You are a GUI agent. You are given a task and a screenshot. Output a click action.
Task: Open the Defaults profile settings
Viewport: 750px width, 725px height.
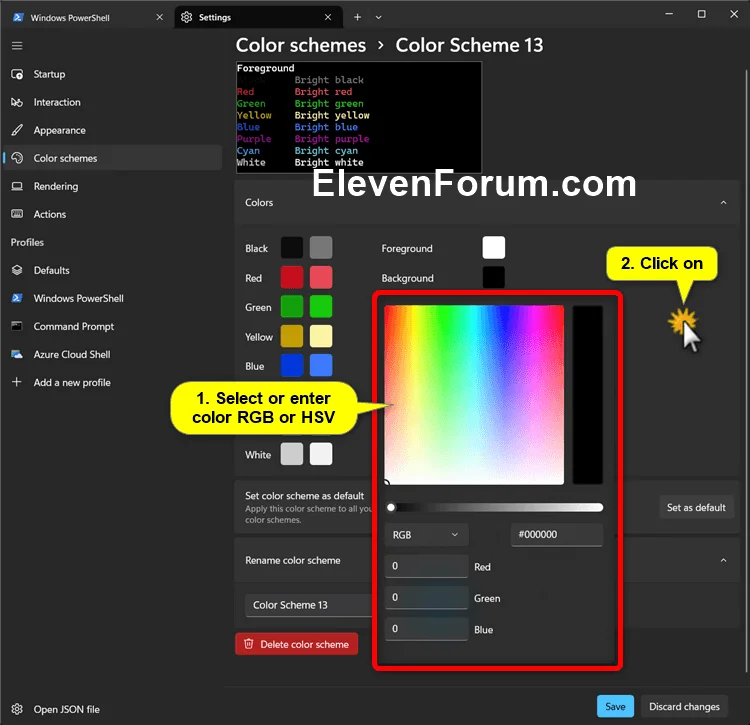[113, 270]
